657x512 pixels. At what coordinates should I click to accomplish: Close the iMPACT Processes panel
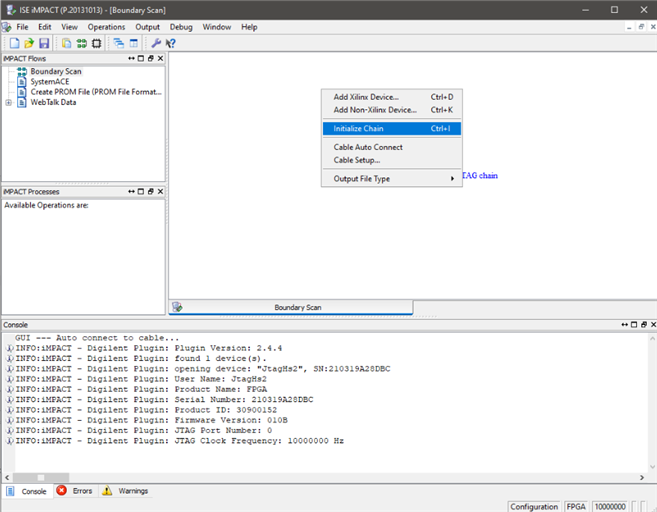(161, 191)
